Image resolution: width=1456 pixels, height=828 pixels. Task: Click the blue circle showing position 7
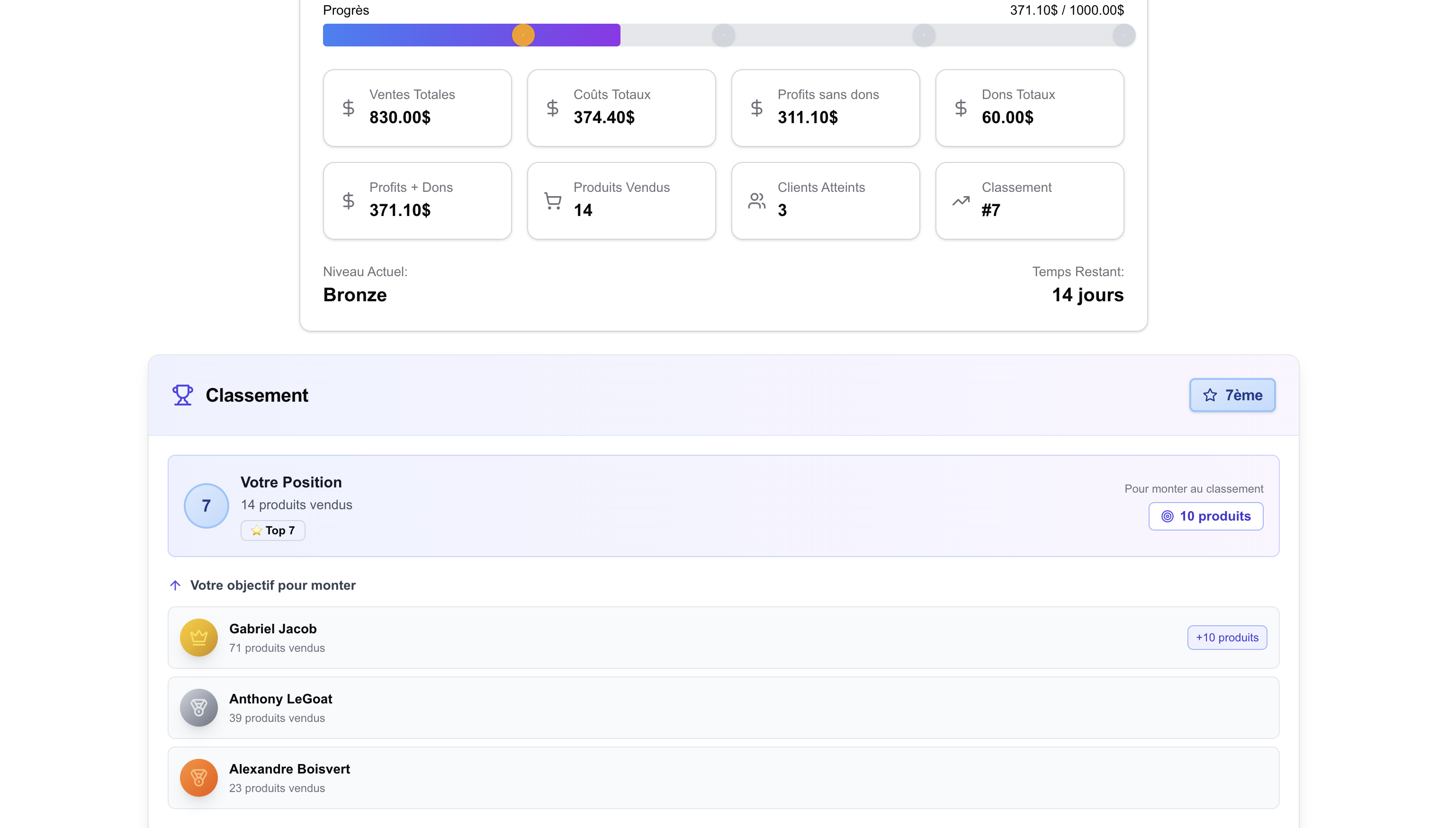(206, 505)
